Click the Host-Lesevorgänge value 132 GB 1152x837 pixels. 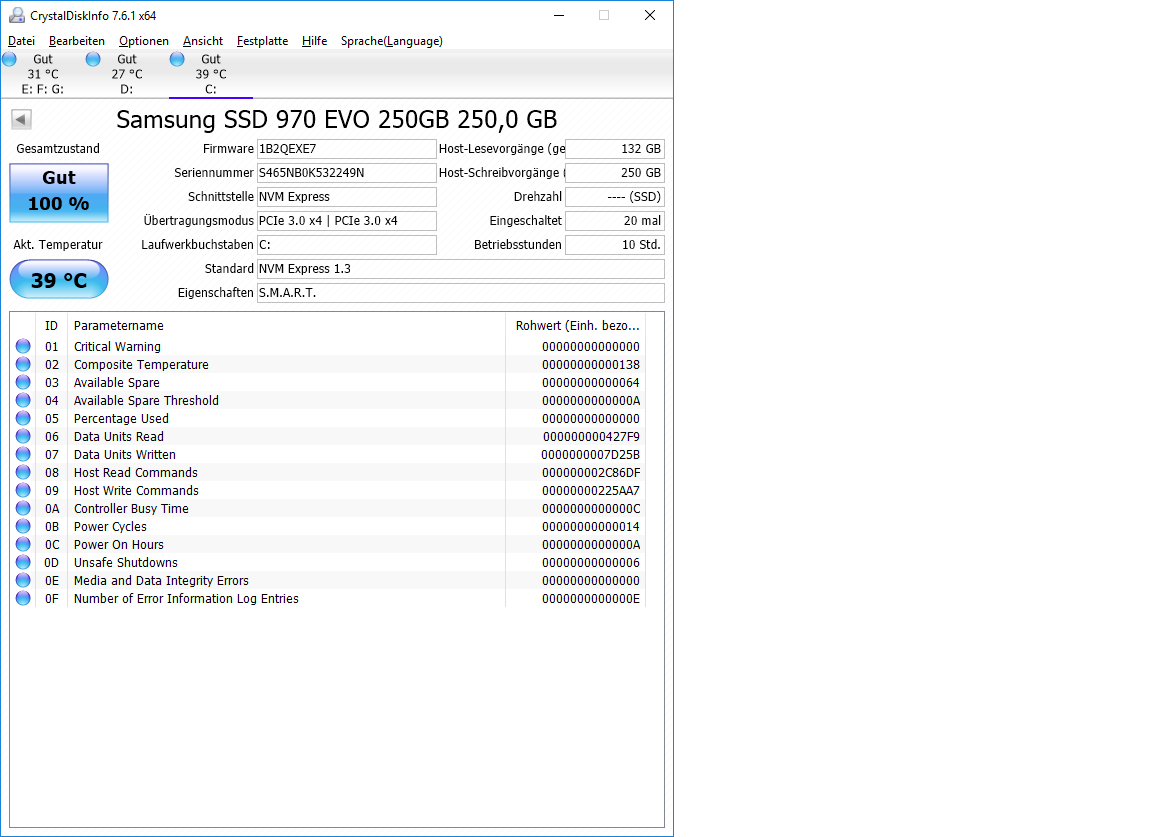(x=615, y=148)
